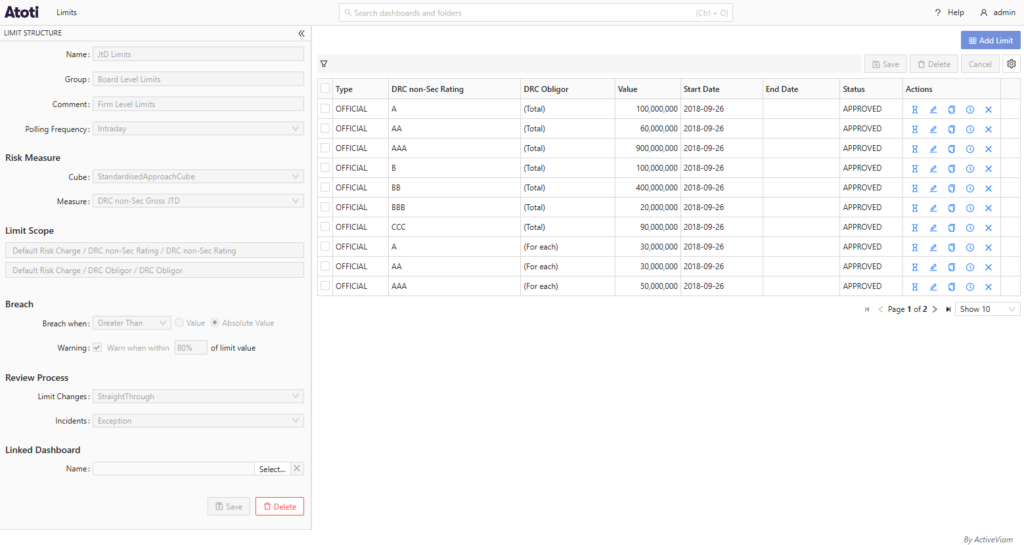Click the hourglass icon in the B (Total) row

pos(915,168)
